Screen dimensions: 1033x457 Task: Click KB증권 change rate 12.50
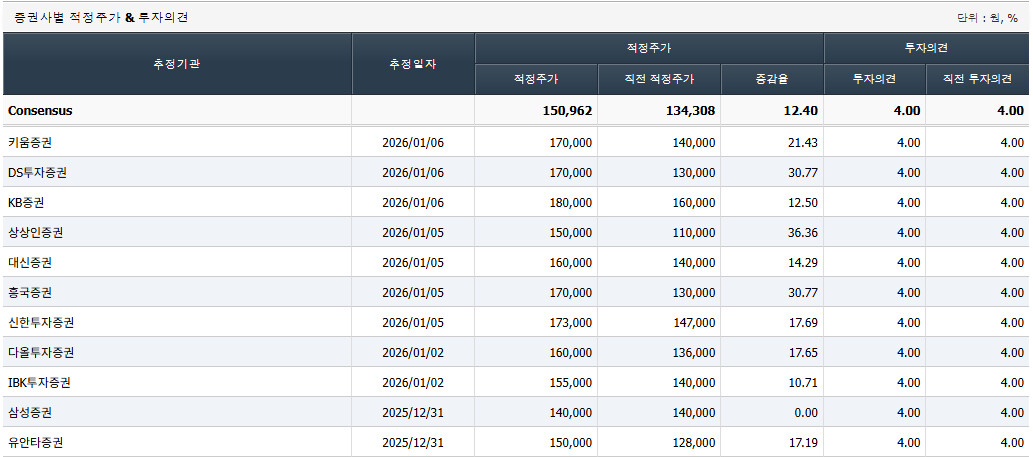coord(803,203)
